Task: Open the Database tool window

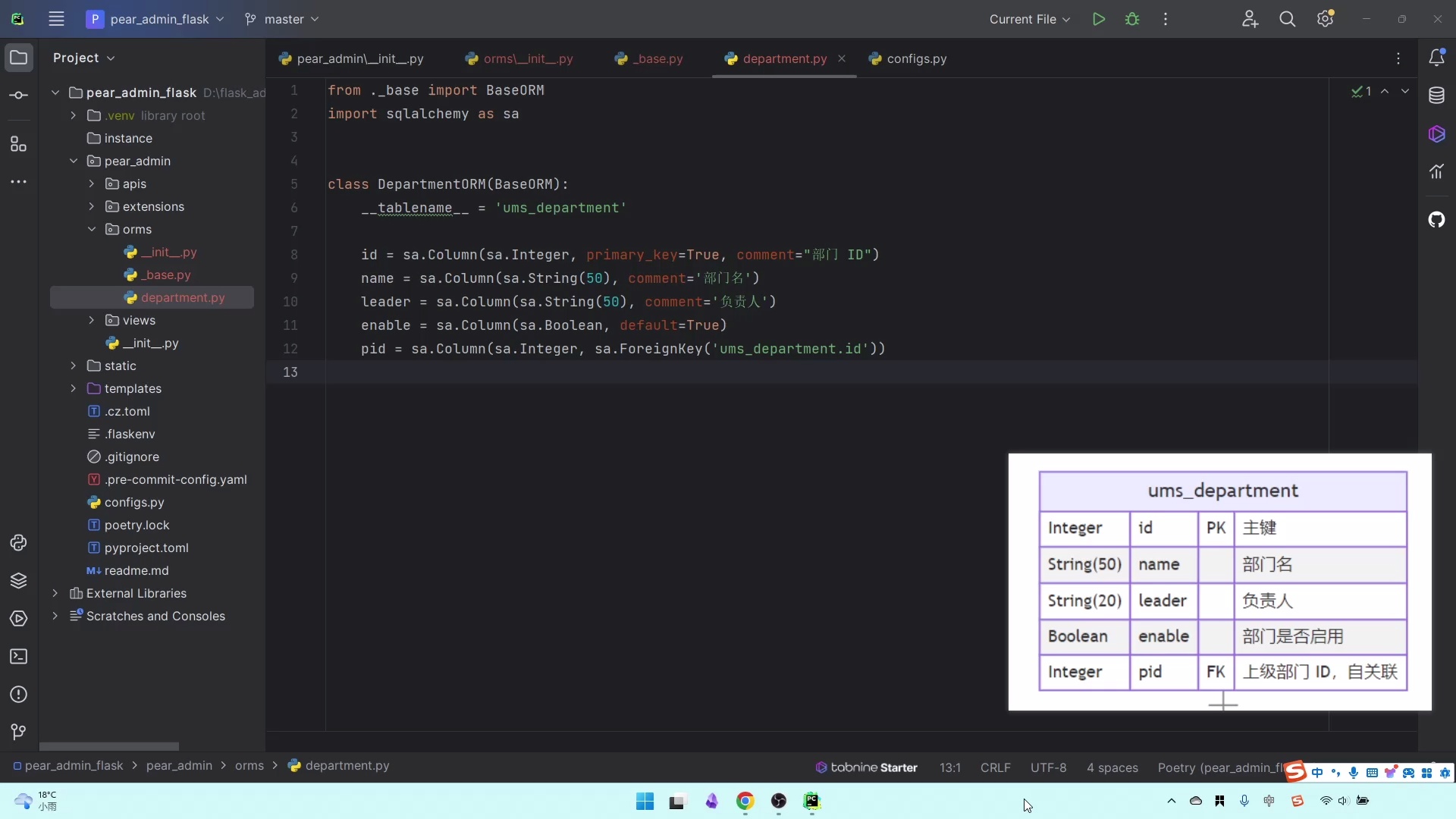Action: [x=1436, y=96]
